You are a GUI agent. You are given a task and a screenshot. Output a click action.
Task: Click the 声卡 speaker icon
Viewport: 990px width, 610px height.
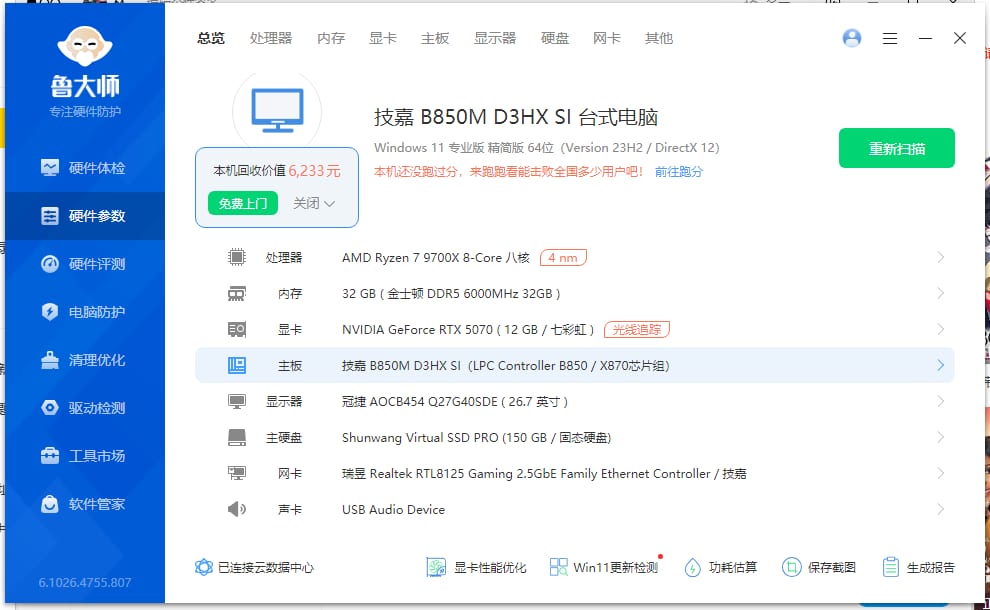coord(237,509)
